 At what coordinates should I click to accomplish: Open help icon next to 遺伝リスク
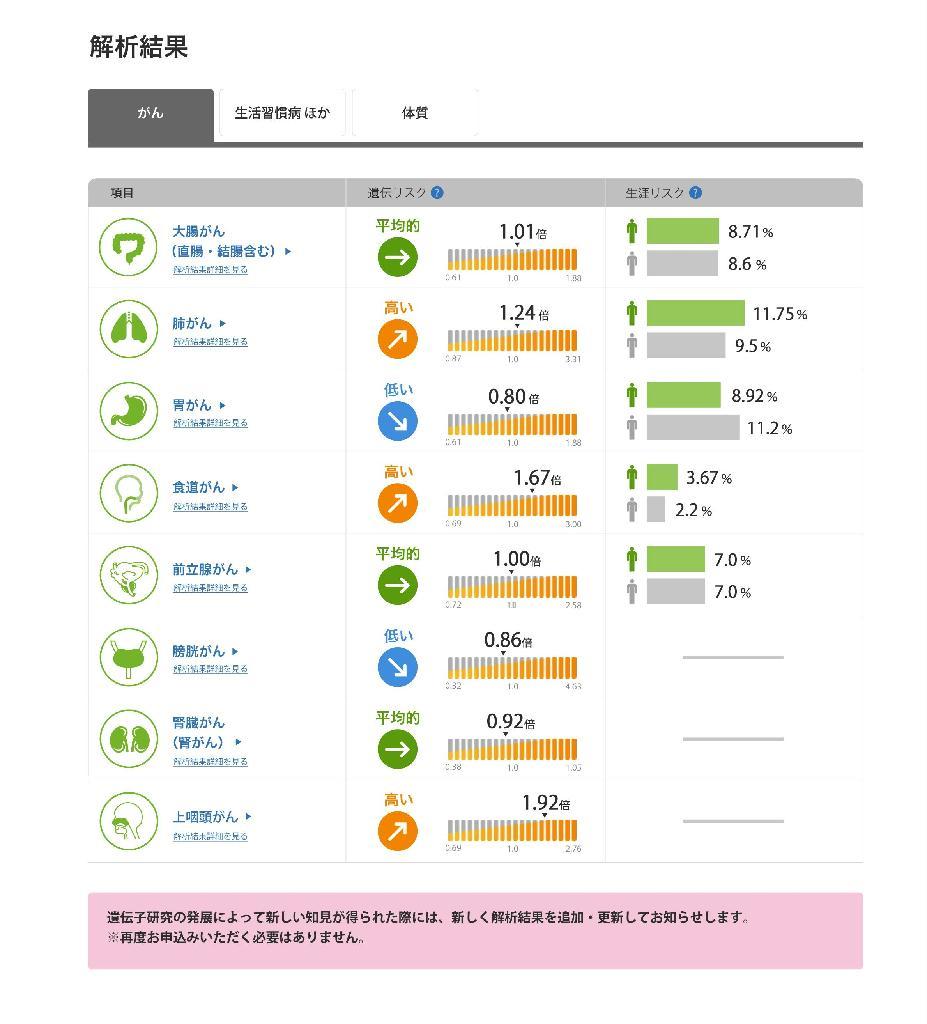[437, 193]
